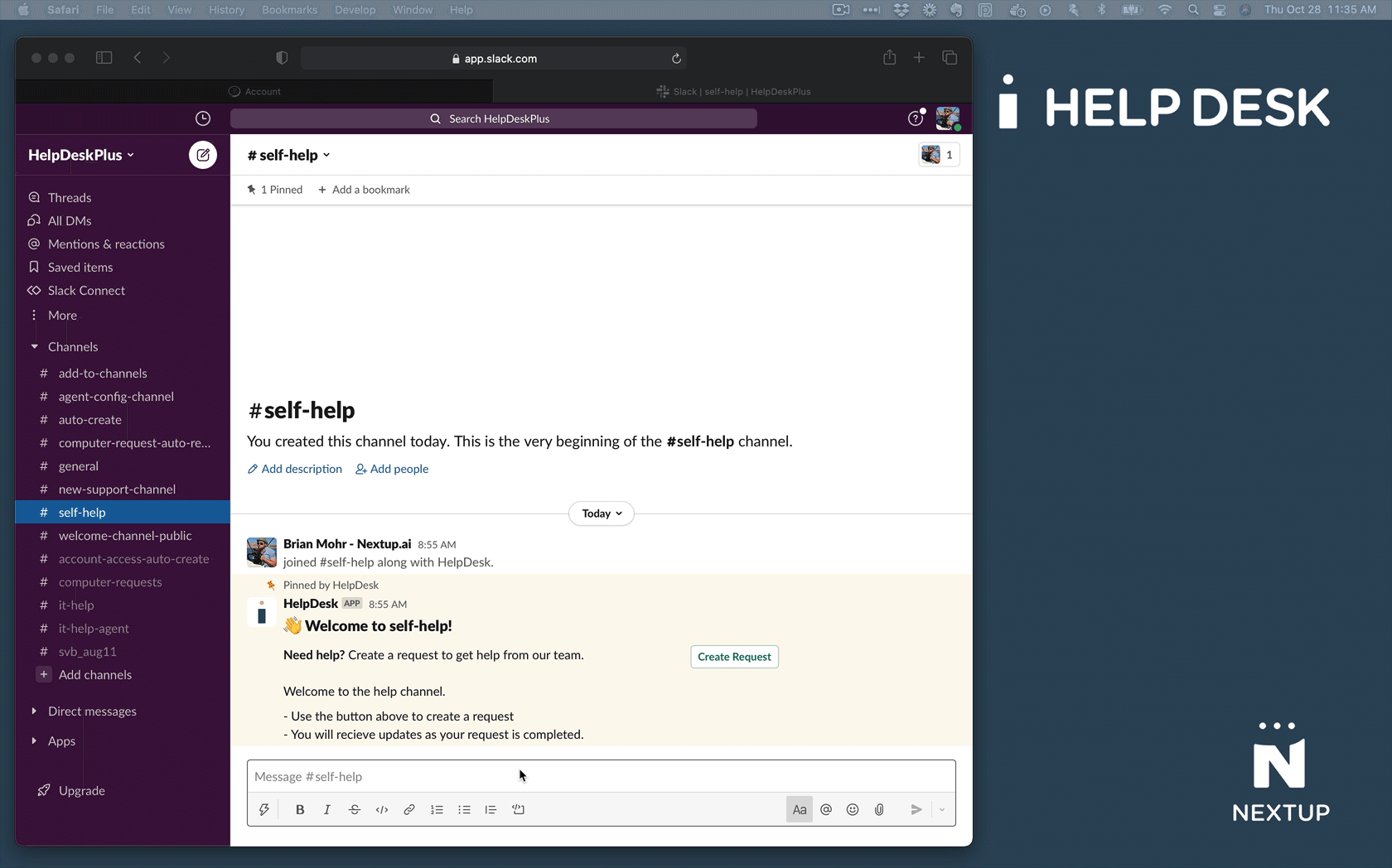Go back in Safari
1392x868 pixels.
138,58
